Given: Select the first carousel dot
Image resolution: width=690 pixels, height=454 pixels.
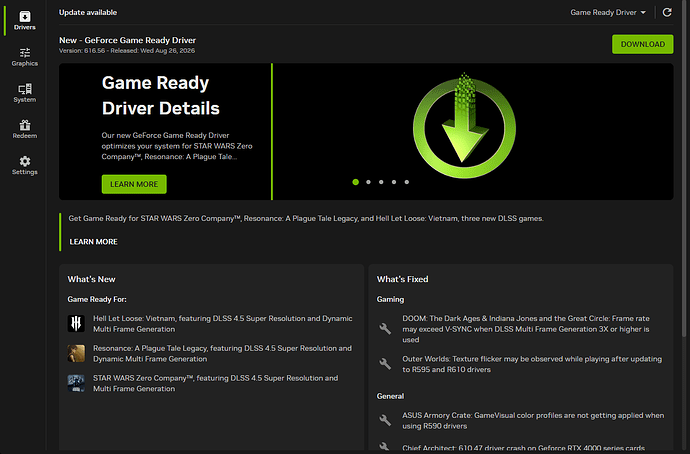Looking at the screenshot, I should tap(356, 182).
